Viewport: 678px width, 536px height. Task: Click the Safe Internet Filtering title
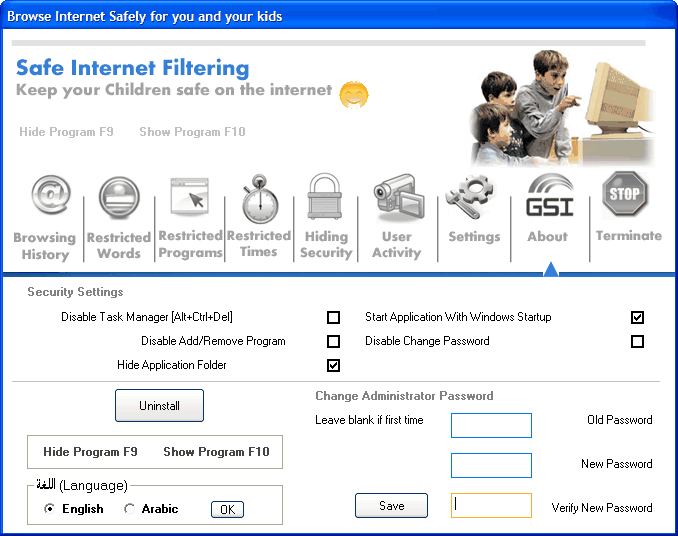[x=132, y=68]
